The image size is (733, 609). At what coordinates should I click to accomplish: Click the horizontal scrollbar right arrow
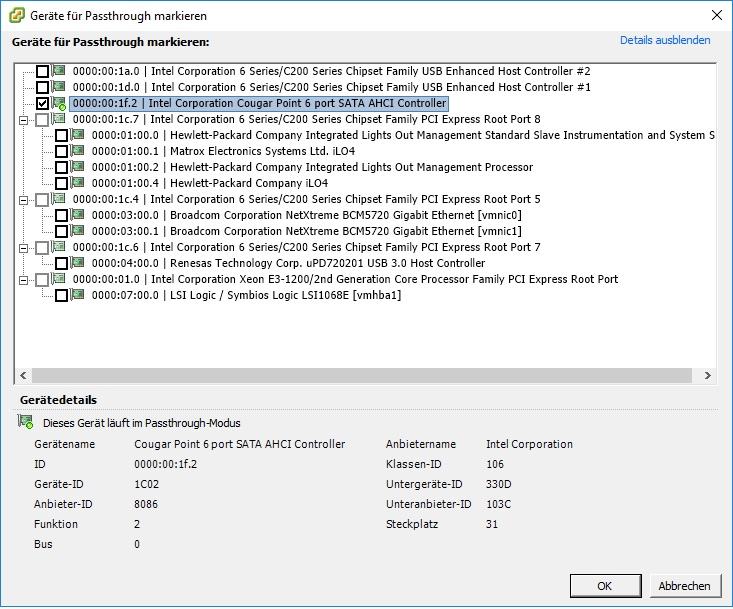[708, 376]
